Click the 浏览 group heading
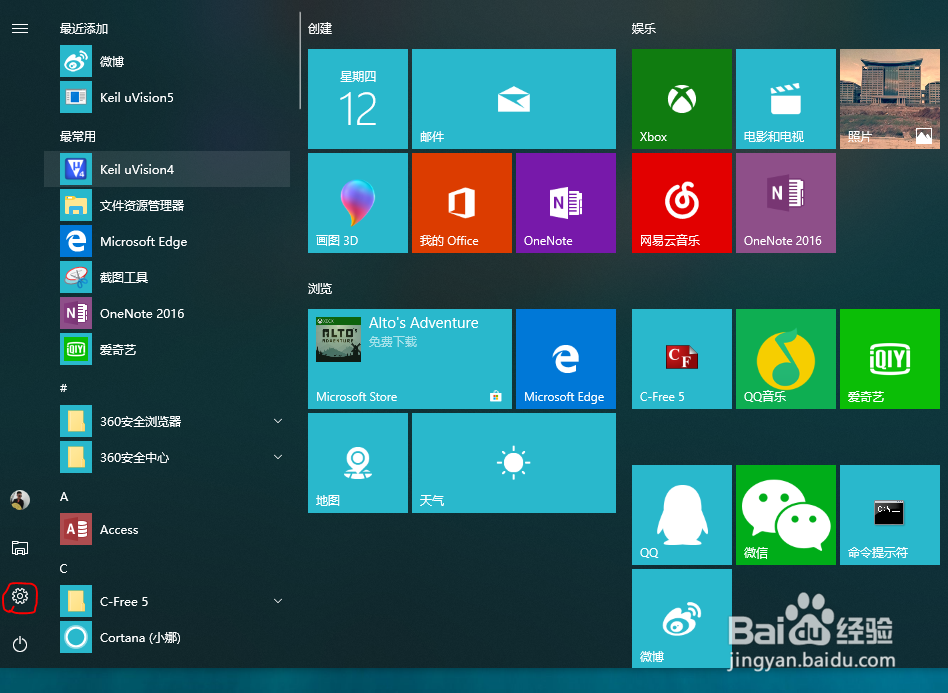This screenshot has width=948, height=693. click(320, 288)
